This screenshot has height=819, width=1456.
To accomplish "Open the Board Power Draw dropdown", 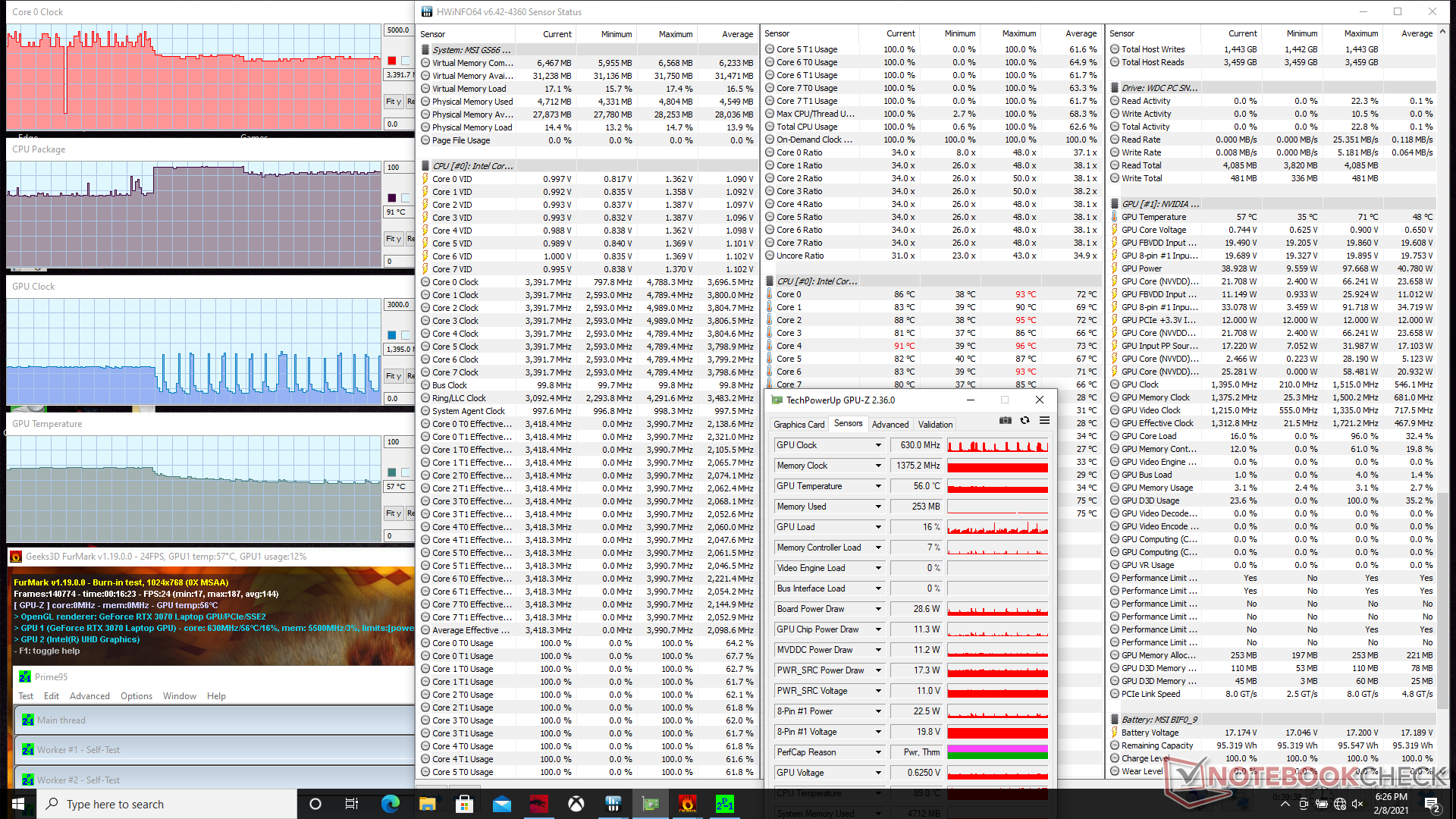I will tap(878, 609).
